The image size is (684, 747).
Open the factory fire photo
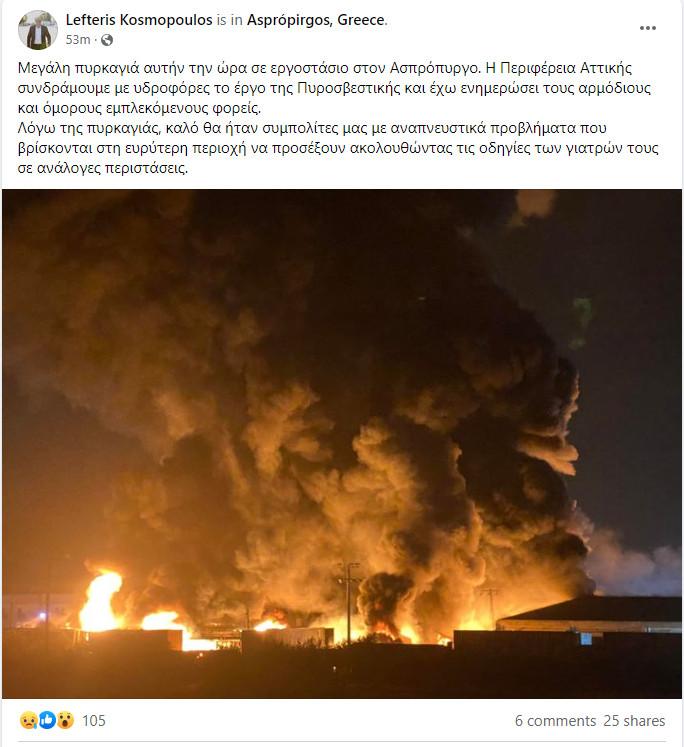click(x=342, y=444)
